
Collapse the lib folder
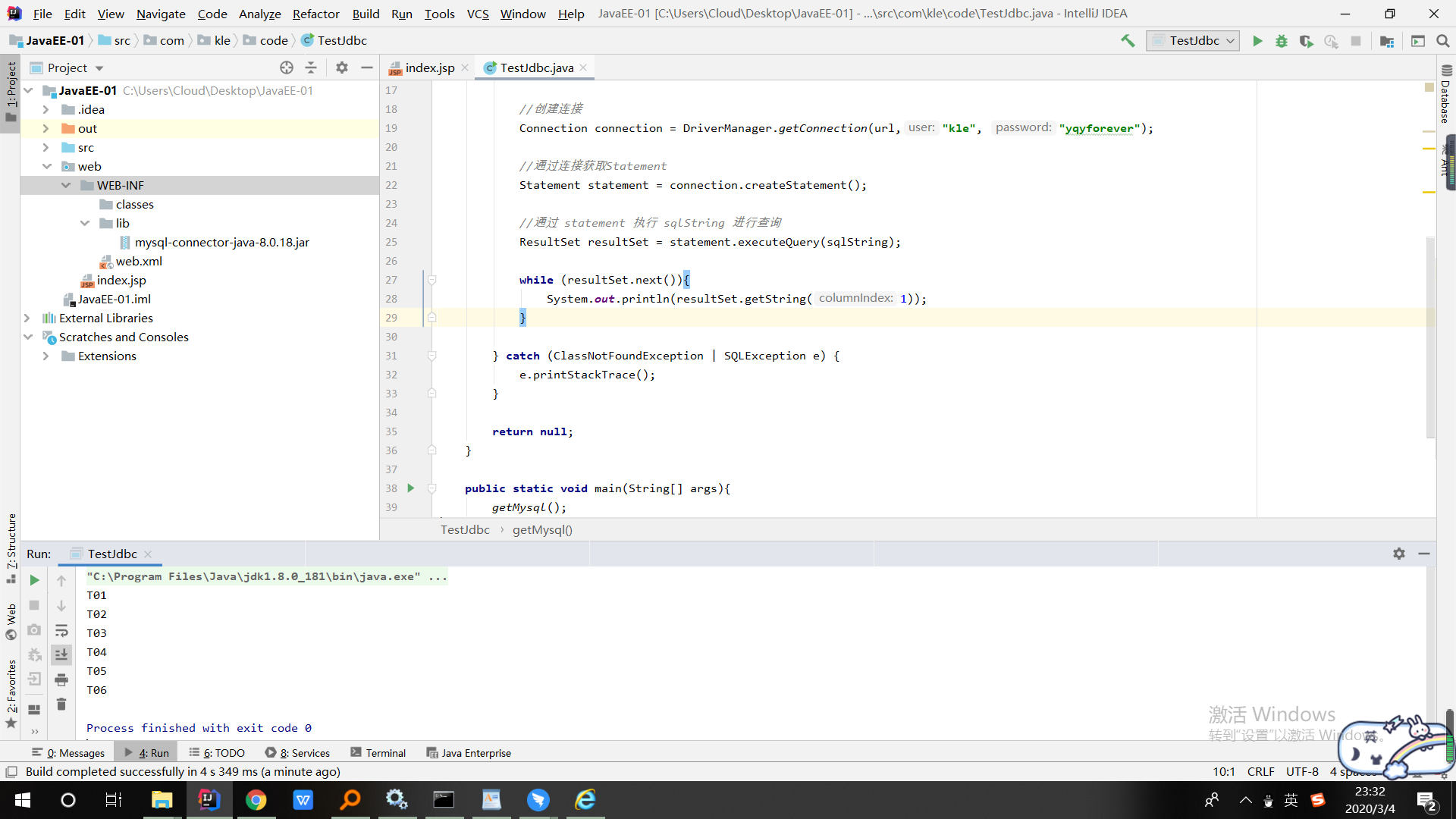pos(85,223)
